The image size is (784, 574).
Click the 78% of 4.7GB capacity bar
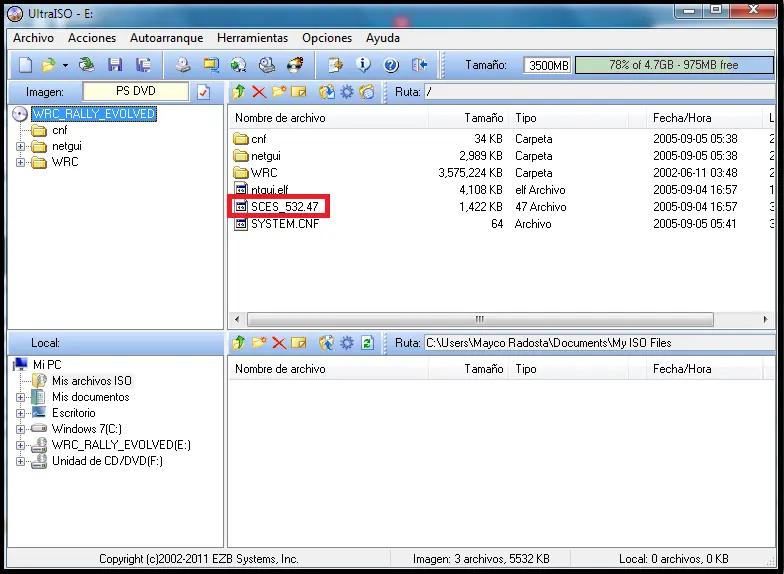click(x=674, y=65)
